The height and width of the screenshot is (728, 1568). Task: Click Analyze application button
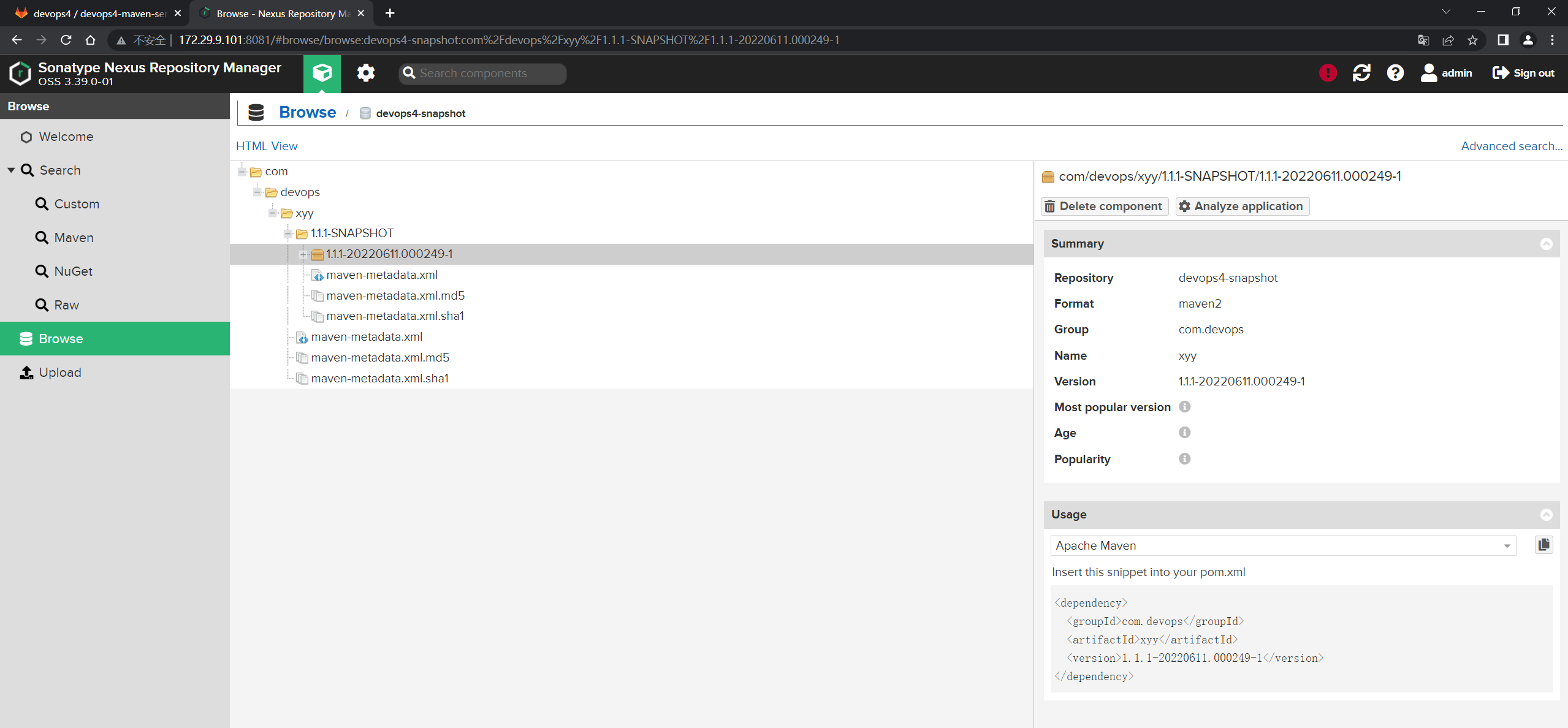tap(1242, 207)
